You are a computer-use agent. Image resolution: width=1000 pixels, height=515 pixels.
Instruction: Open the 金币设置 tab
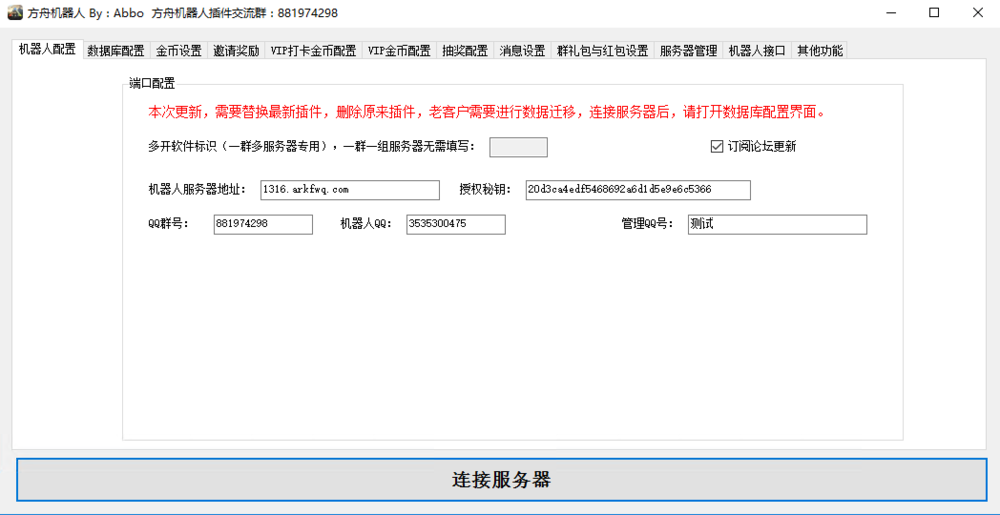178,51
